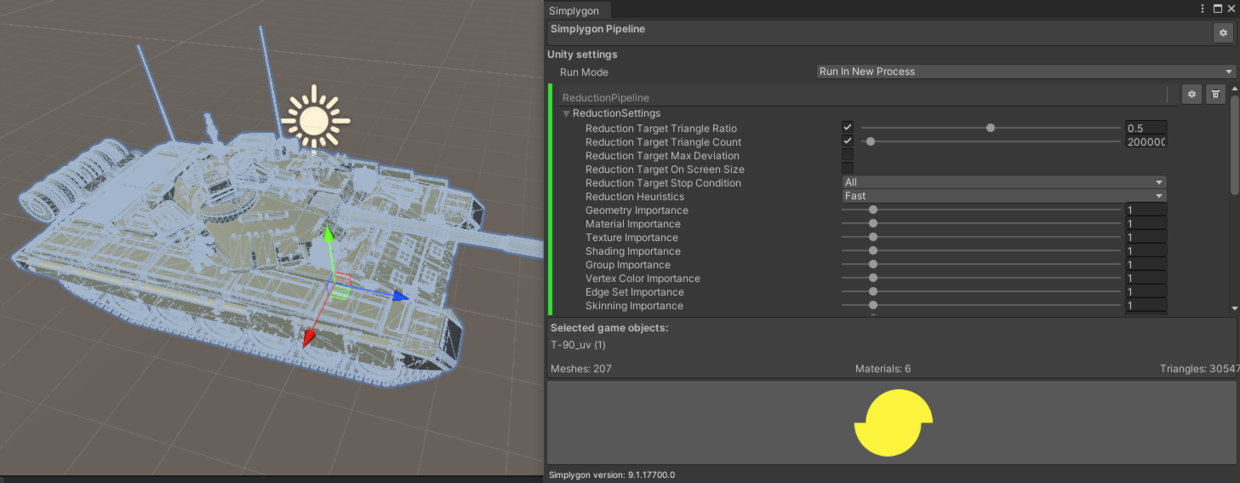The width and height of the screenshot is (1240, 483).
Task: Open the ReductionPipeline gear settings
Action: coord(1191,94)
